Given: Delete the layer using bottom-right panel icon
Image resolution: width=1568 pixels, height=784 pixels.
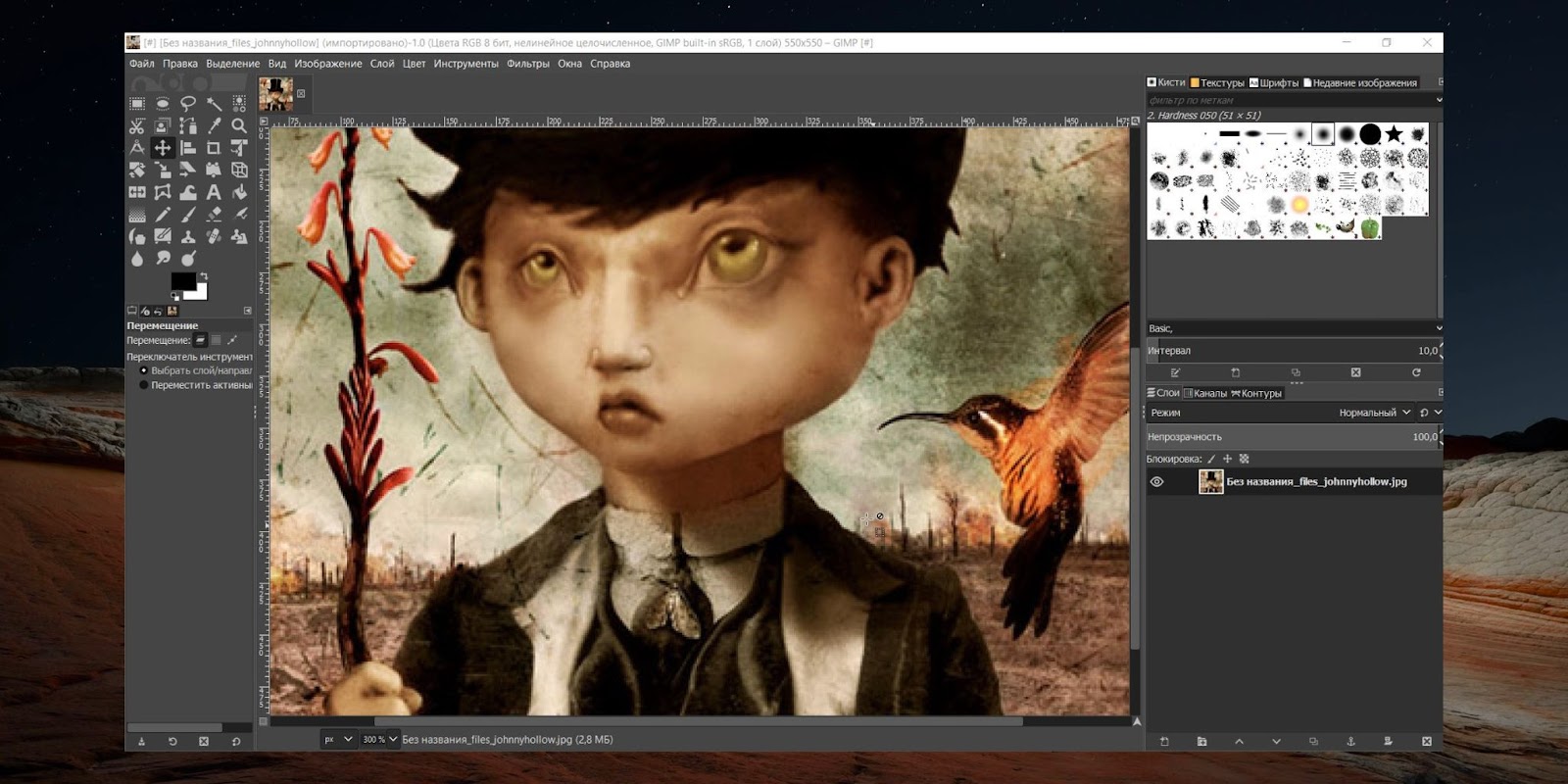Looking at the screenshot, I should pyautogui.click(x=1426, y=742).
